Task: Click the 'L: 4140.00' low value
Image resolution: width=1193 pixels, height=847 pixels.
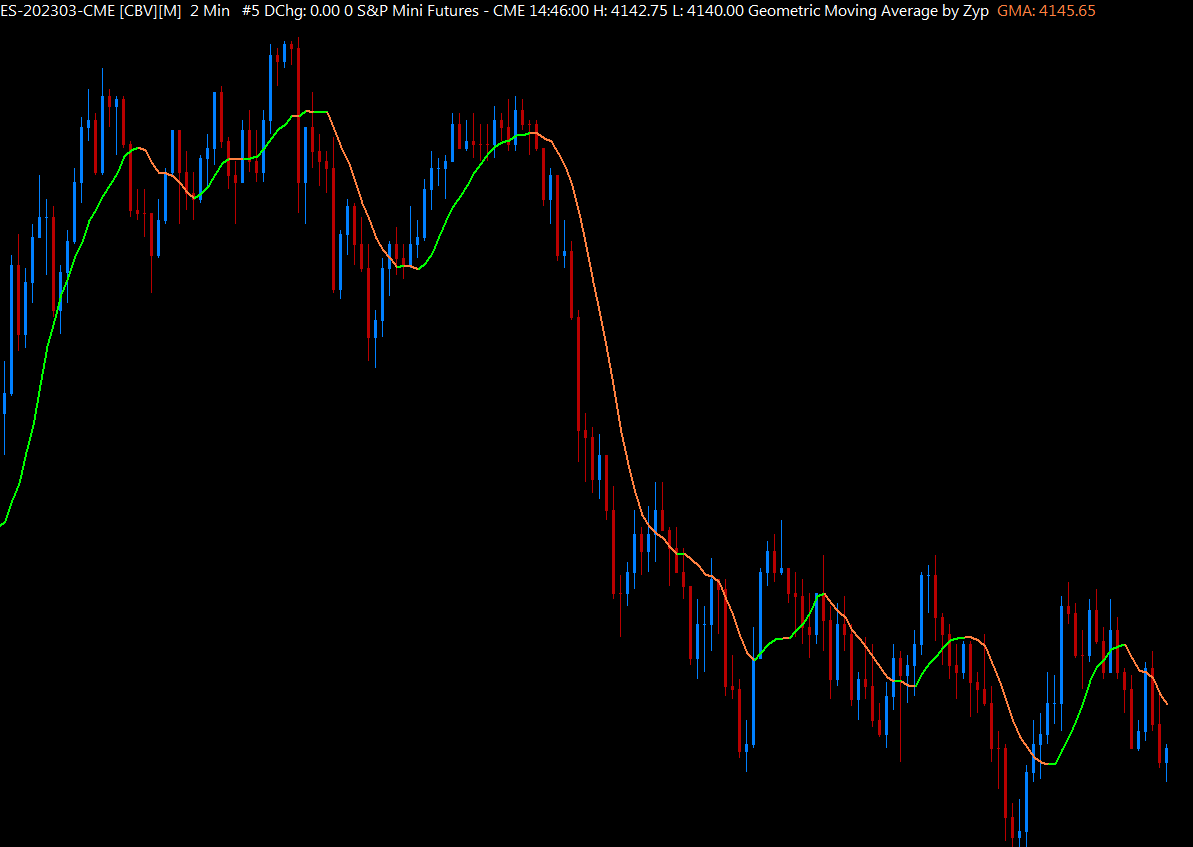Action: pyautogui.click(x=708, y=11)
